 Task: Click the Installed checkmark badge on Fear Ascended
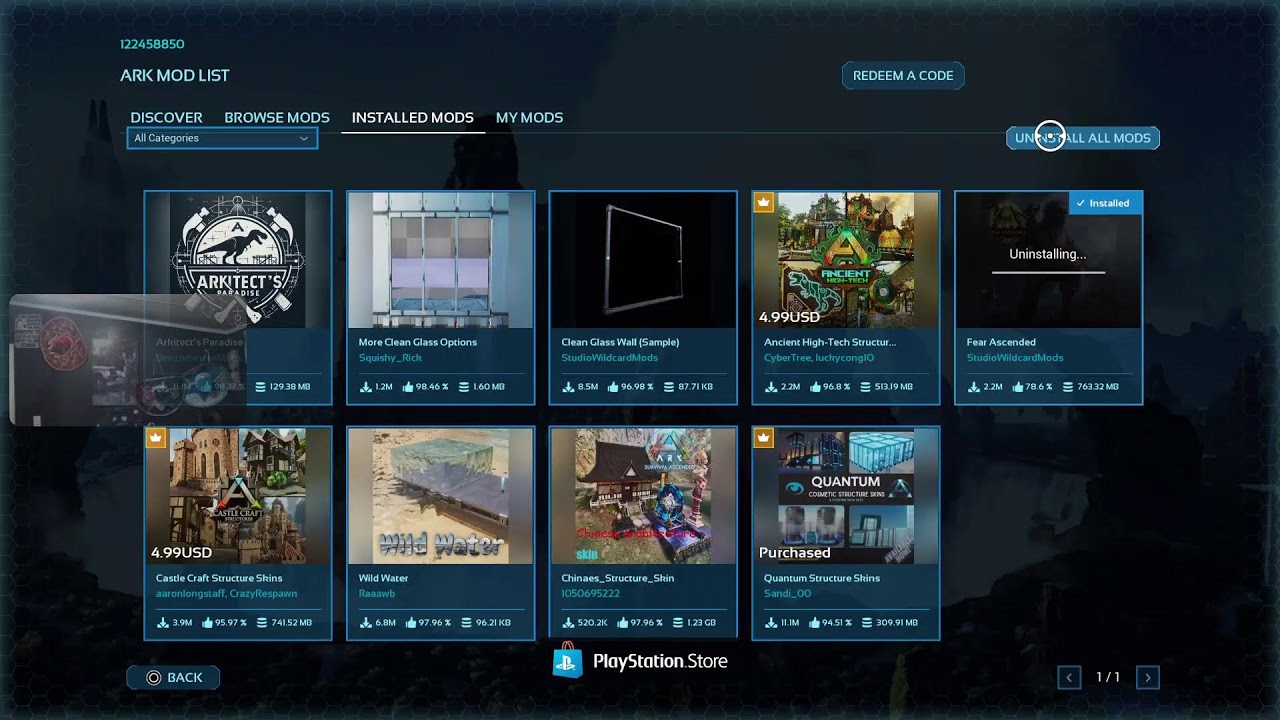1104,203
